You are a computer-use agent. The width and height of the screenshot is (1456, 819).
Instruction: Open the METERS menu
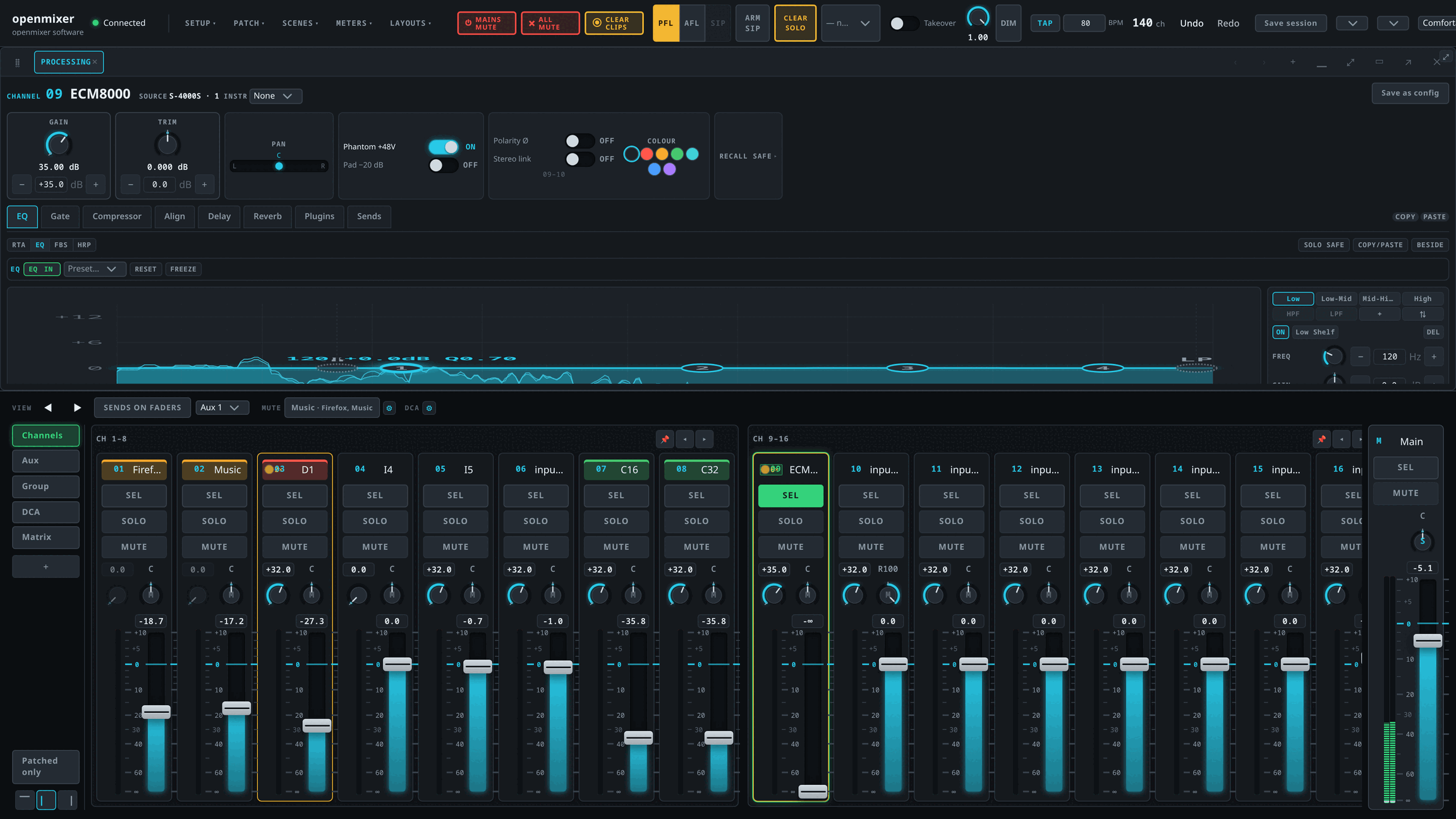[354, 23]
